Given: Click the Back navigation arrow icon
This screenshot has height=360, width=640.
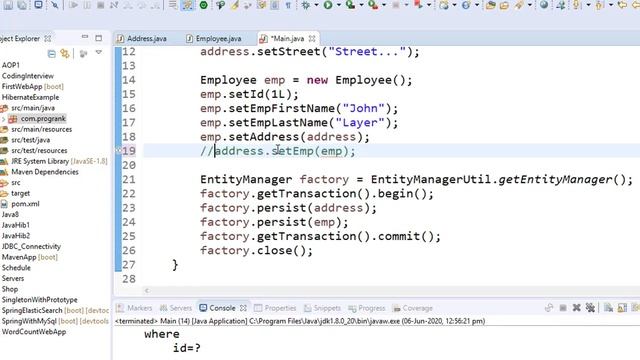Looking at the screenshot, I should point(622,5).
